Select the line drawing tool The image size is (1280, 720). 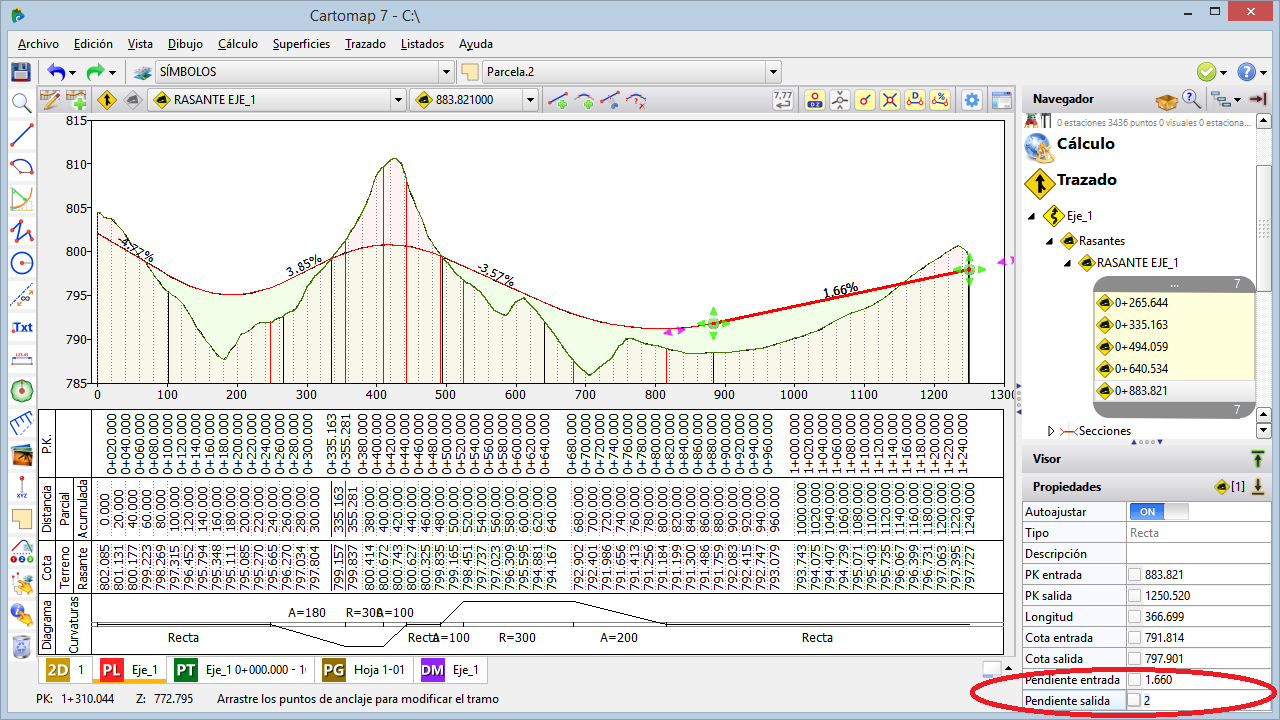coord(21,134)
